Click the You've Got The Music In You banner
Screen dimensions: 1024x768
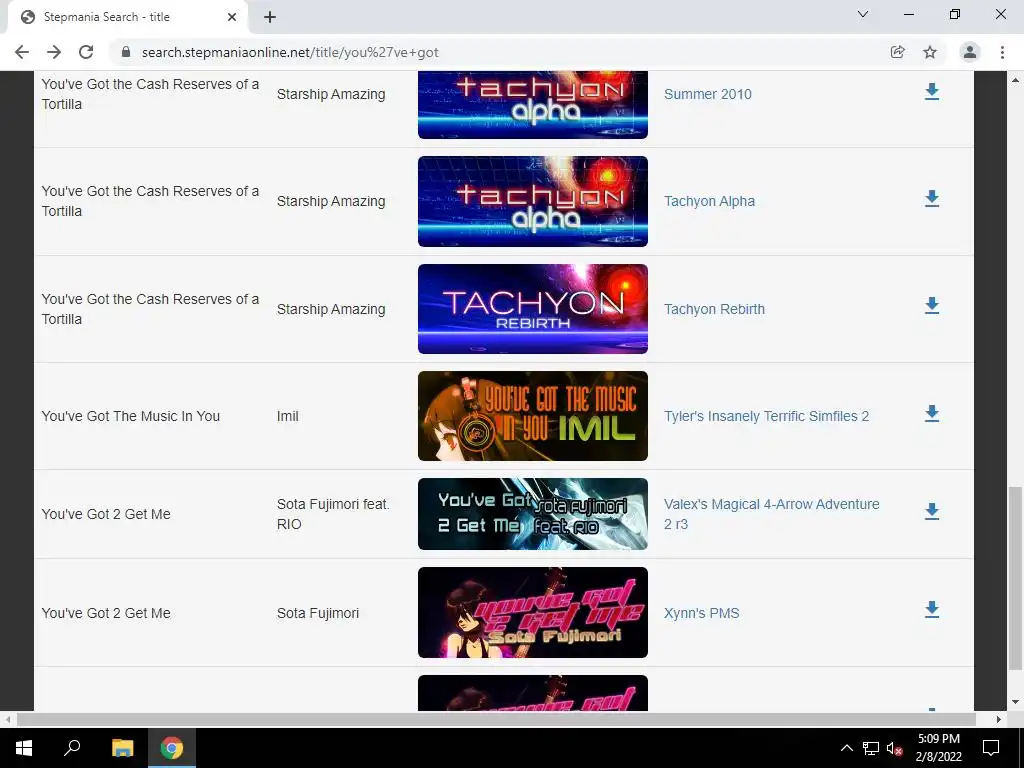pos(533,416)
